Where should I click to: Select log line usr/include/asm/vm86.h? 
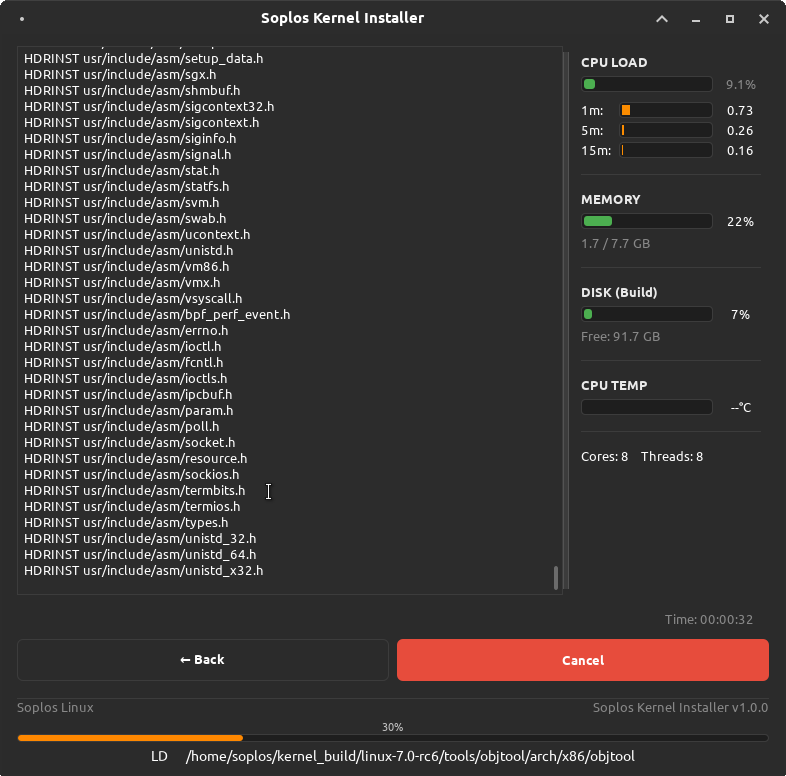click(126, 267)
